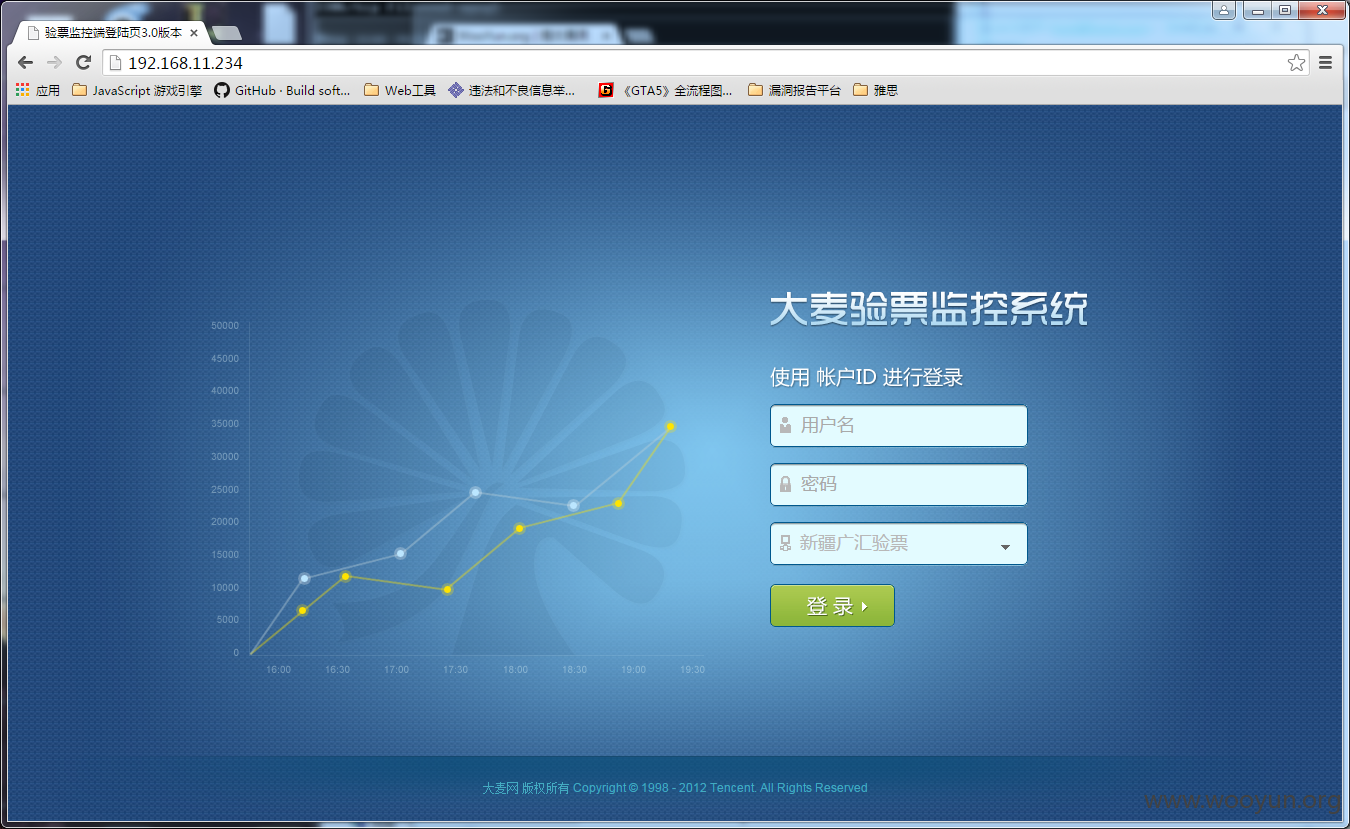Open the 违法和不良信息举报 bookmark

pyautogui.click(x=512, y=90)
